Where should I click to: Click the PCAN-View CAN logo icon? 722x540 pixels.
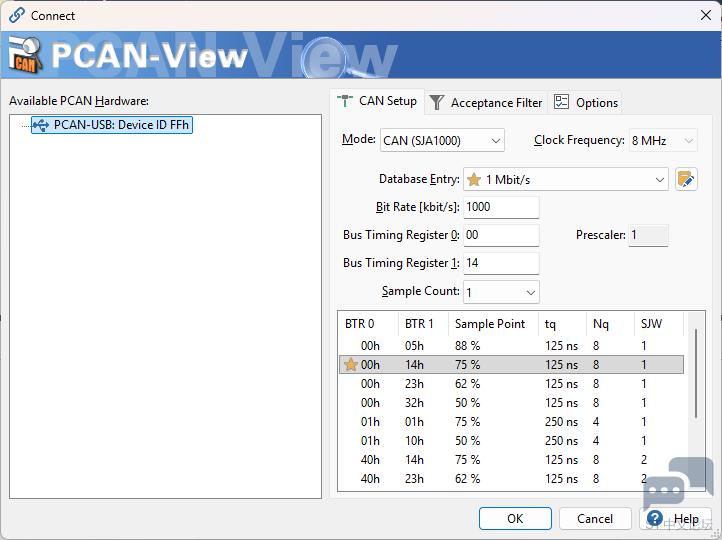25,55
